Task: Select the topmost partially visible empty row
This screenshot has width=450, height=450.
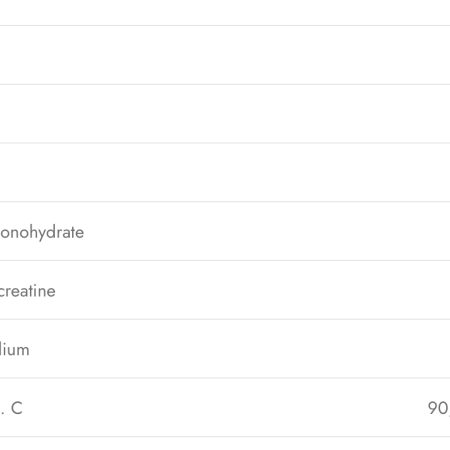Action: (225, 12)
